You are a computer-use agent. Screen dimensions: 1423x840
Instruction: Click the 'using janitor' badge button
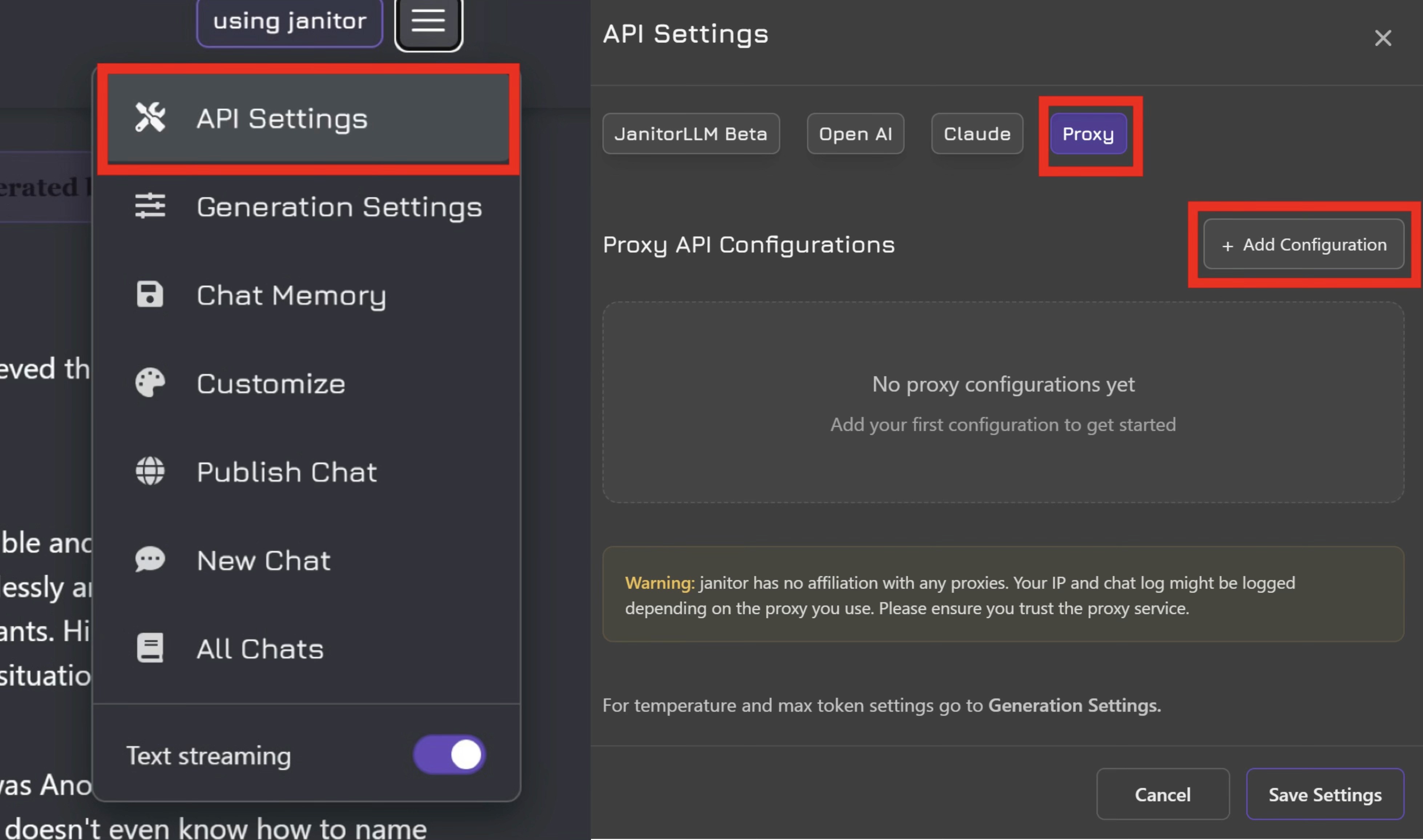point(289,21)
